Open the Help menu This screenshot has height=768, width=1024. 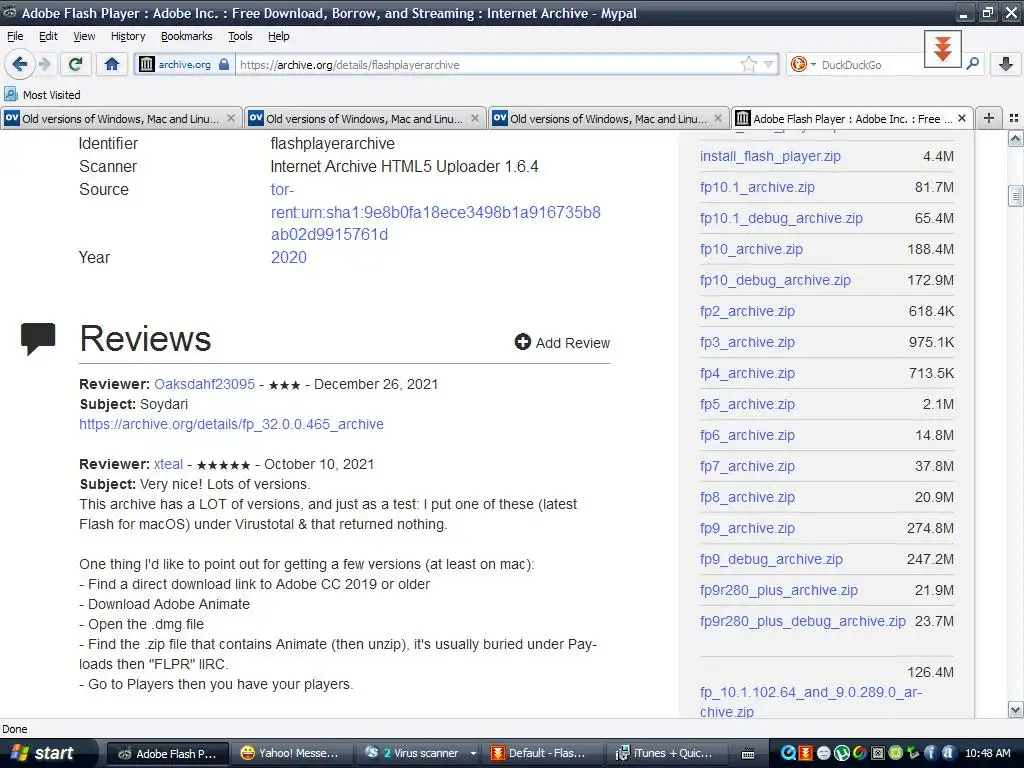coord(279,36)
